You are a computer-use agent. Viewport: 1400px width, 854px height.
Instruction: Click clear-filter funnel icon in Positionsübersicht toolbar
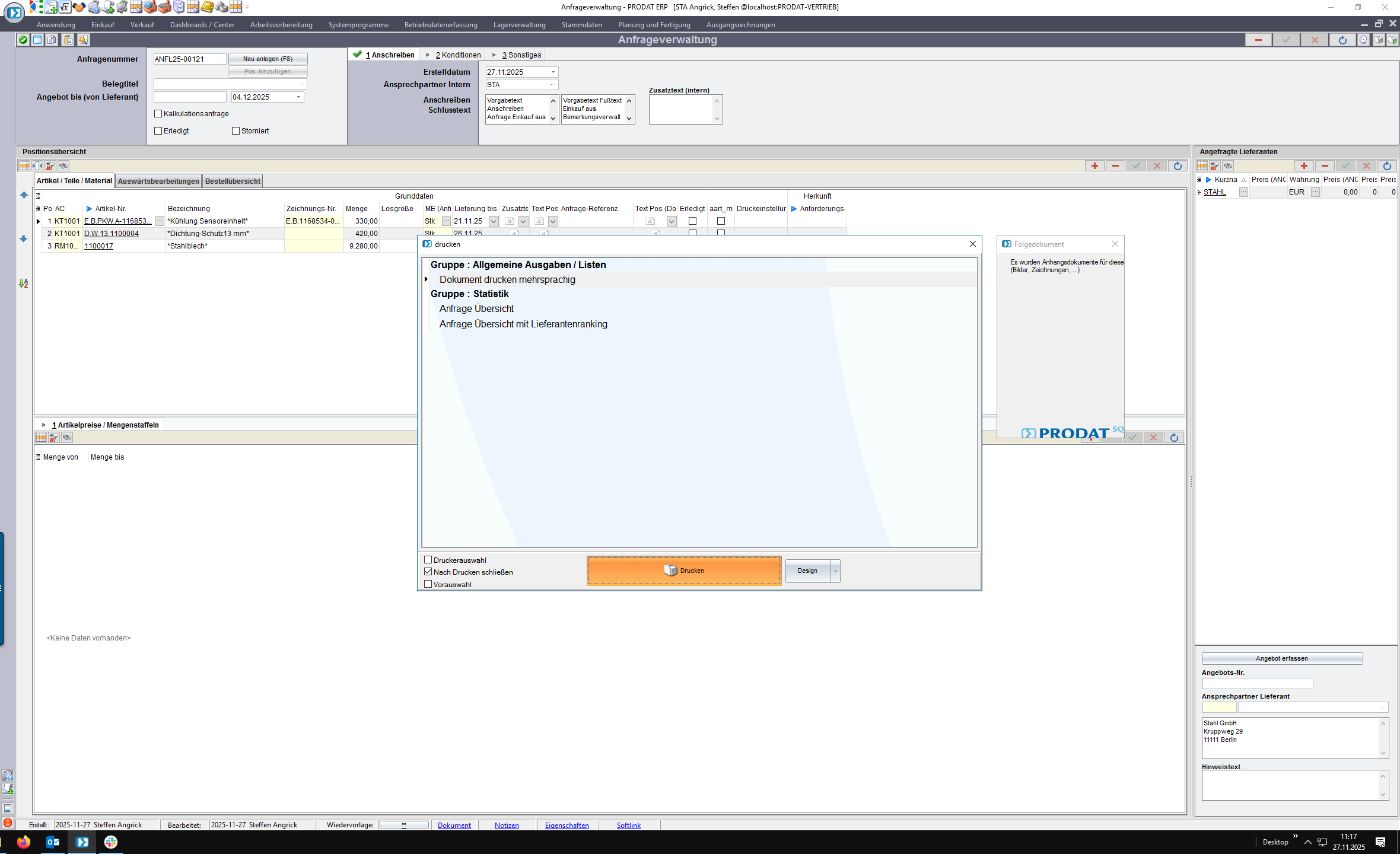click(x=50, y=166)
